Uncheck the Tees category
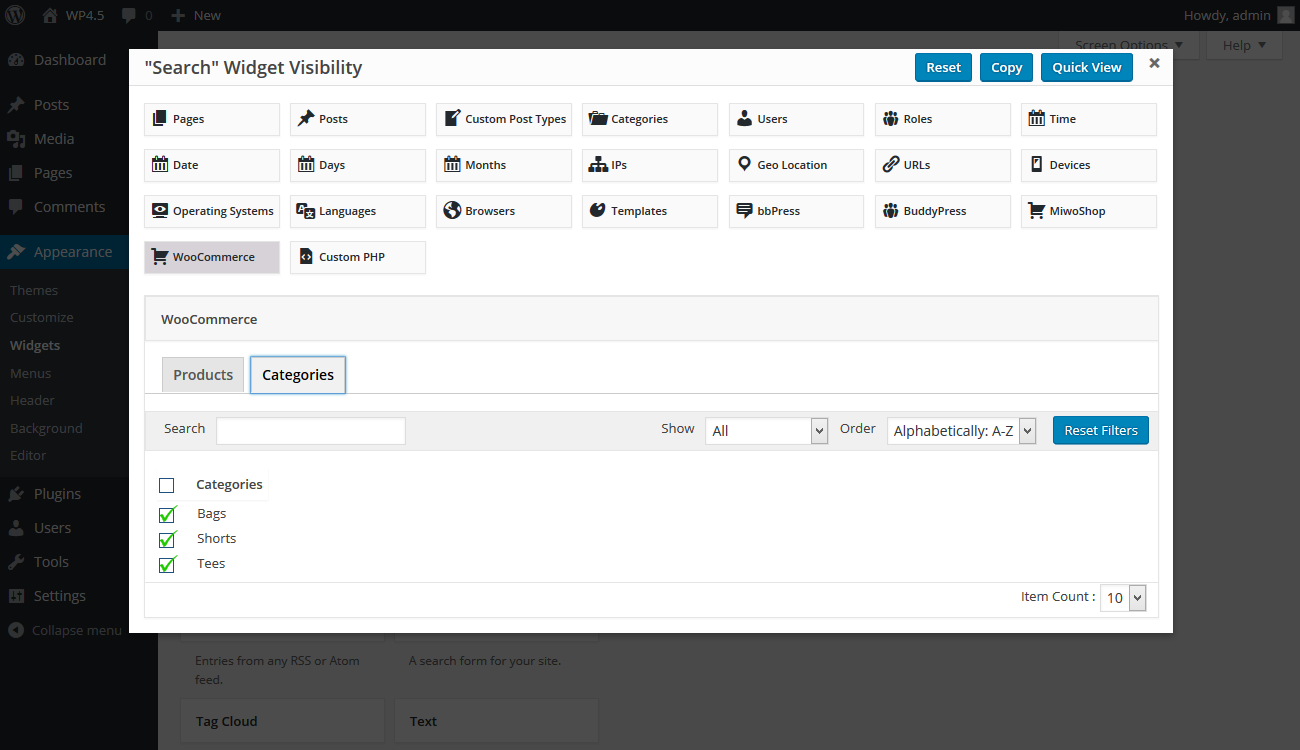 [167, 564]
